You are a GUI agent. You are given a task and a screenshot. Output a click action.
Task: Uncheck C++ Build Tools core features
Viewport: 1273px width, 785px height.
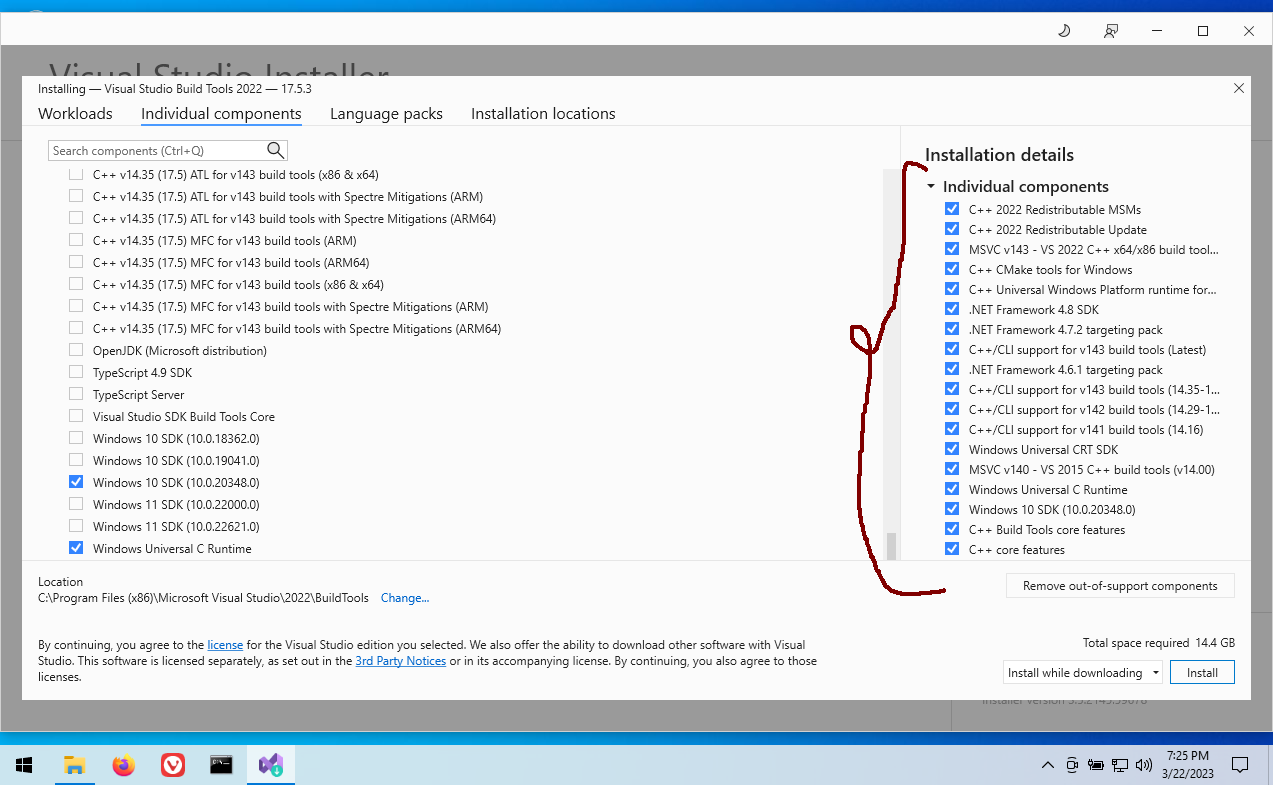(x=952, y=530)
